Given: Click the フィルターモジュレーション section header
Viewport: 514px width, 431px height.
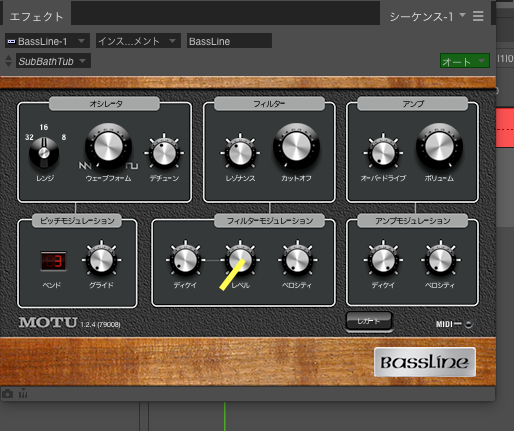Looking at the screenshot, I should [269, 221].
